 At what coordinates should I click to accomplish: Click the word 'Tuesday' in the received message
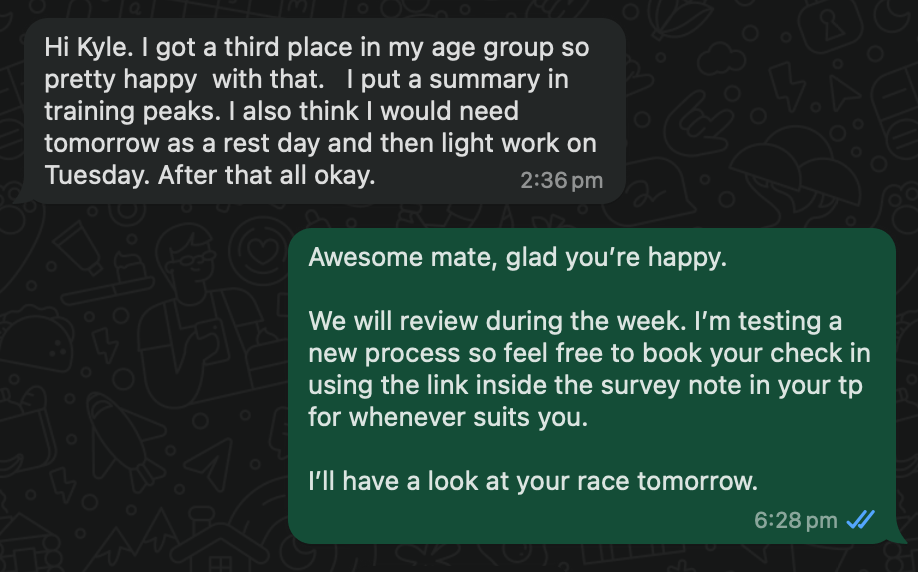coord(97,174)
